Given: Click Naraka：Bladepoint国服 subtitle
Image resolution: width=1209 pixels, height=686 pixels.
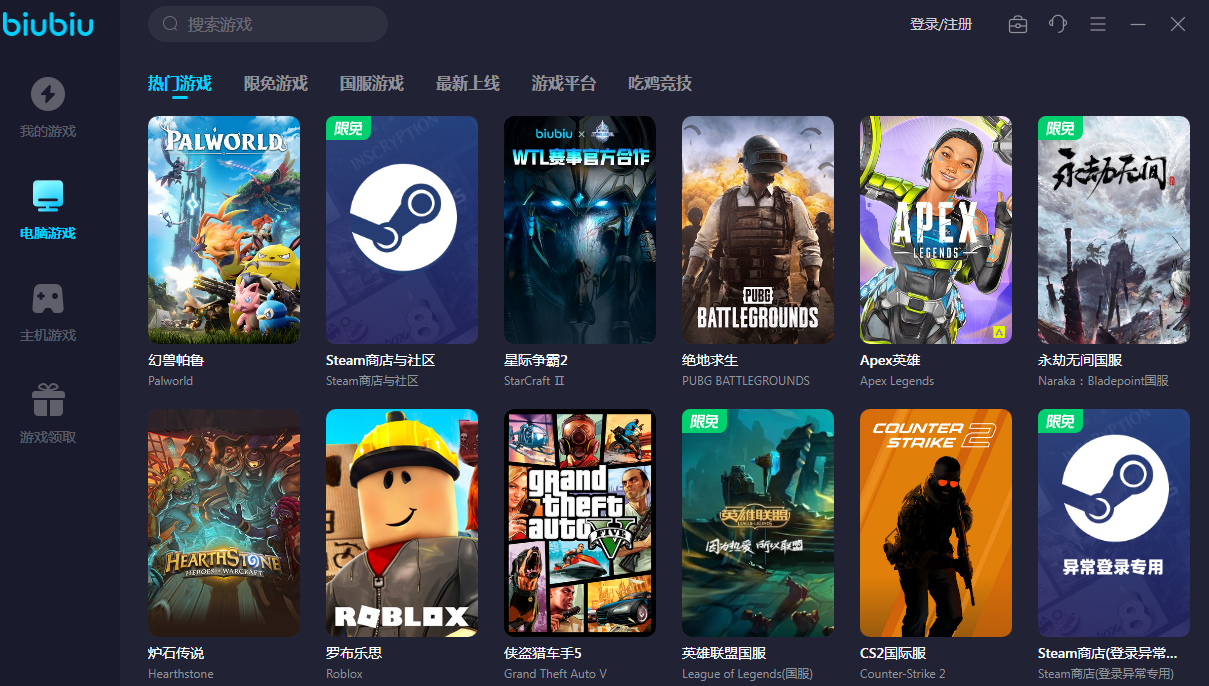Looking at the screenshot, I should tap(1103, 381).
